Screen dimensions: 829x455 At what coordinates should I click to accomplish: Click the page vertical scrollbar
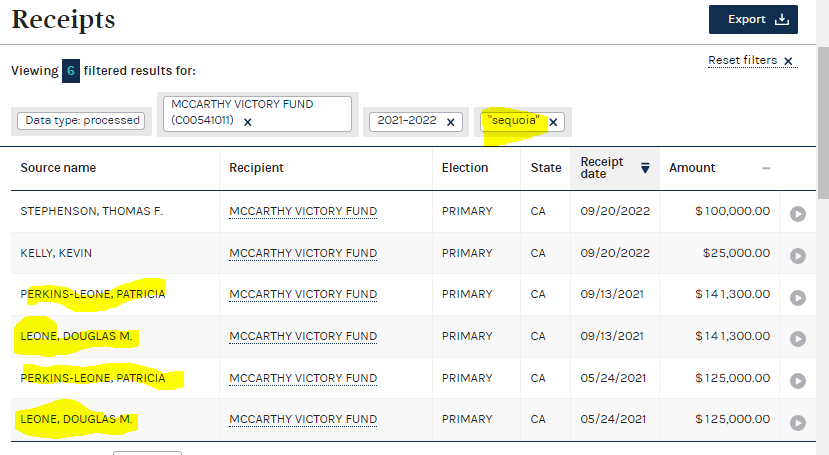pyautogui.click(x=823, y=123)
